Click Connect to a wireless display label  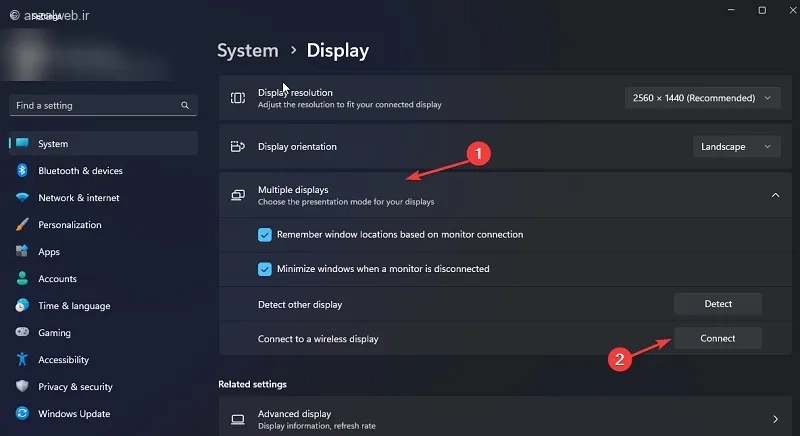tap(318, 339)
